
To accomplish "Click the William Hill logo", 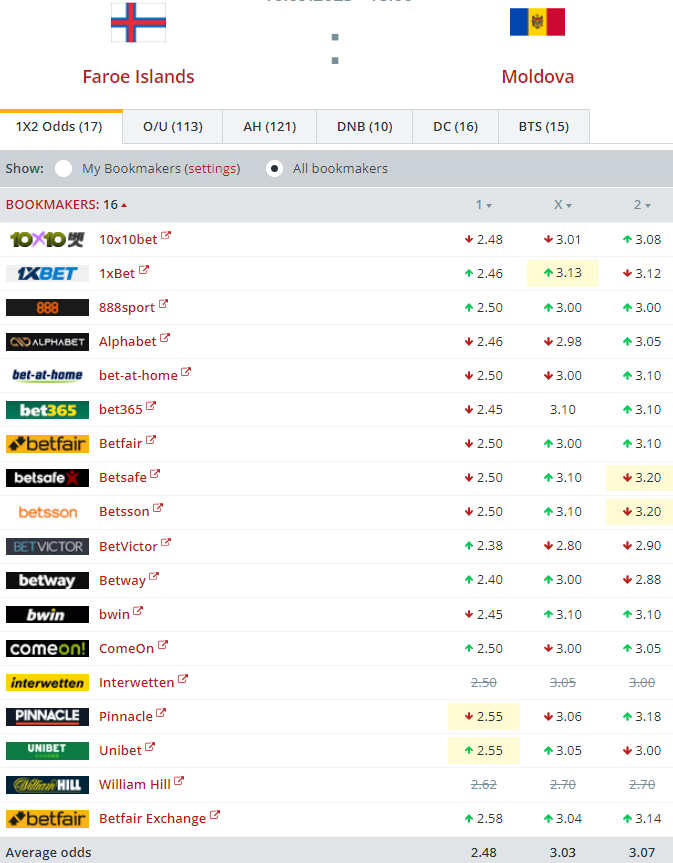I will tap(47, 784).
